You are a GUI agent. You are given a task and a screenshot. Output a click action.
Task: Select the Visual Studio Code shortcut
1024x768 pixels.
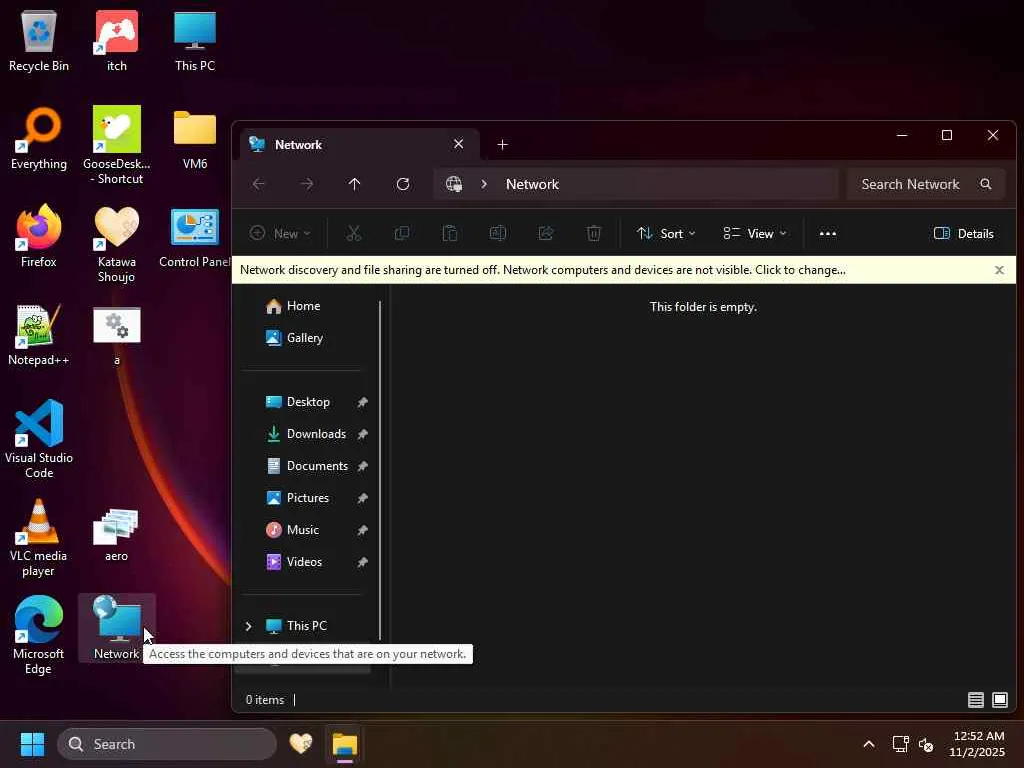pos(39,439)
